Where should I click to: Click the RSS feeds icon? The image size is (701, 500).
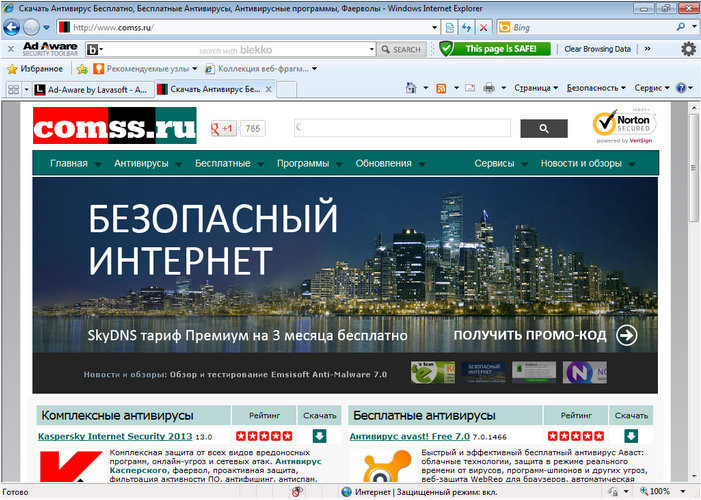click(441, 88)
